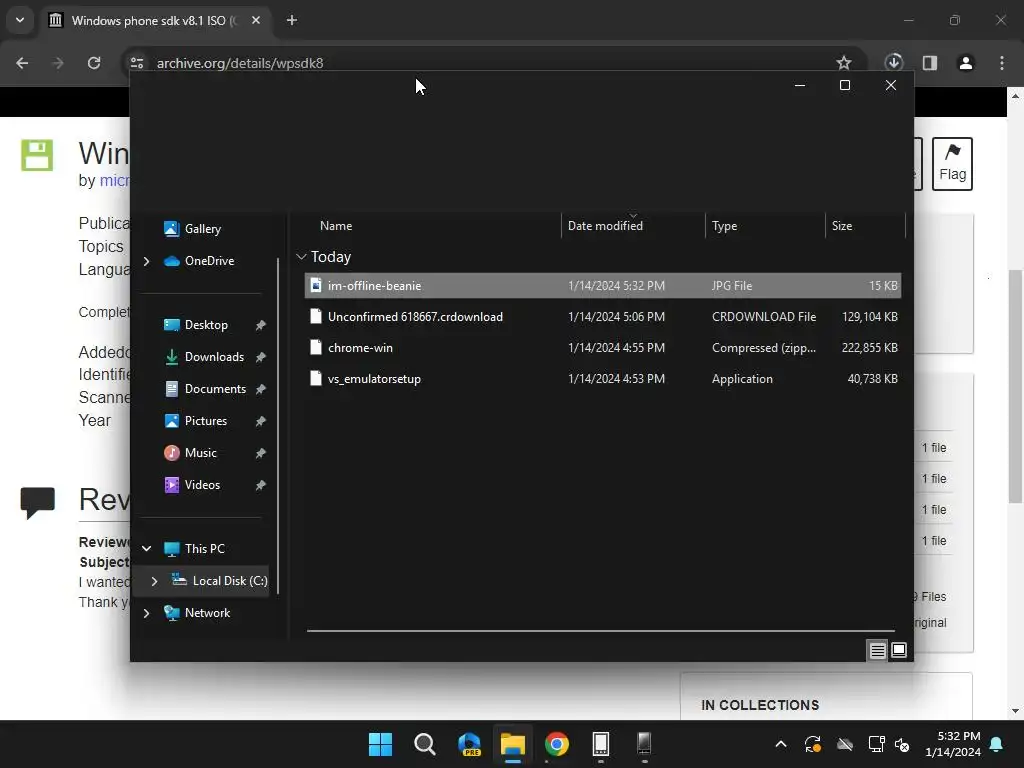
Task: Expand the Local Disk (C:) node
Action: coord(154,581)
